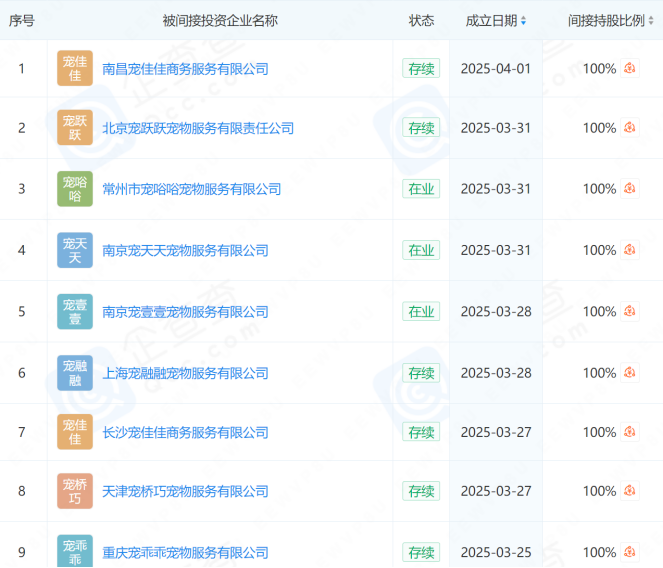663x568 pixels.
Task: Click the 宠乖乖 logo tile
Action: pyautogui.click(x=75, y=551)
